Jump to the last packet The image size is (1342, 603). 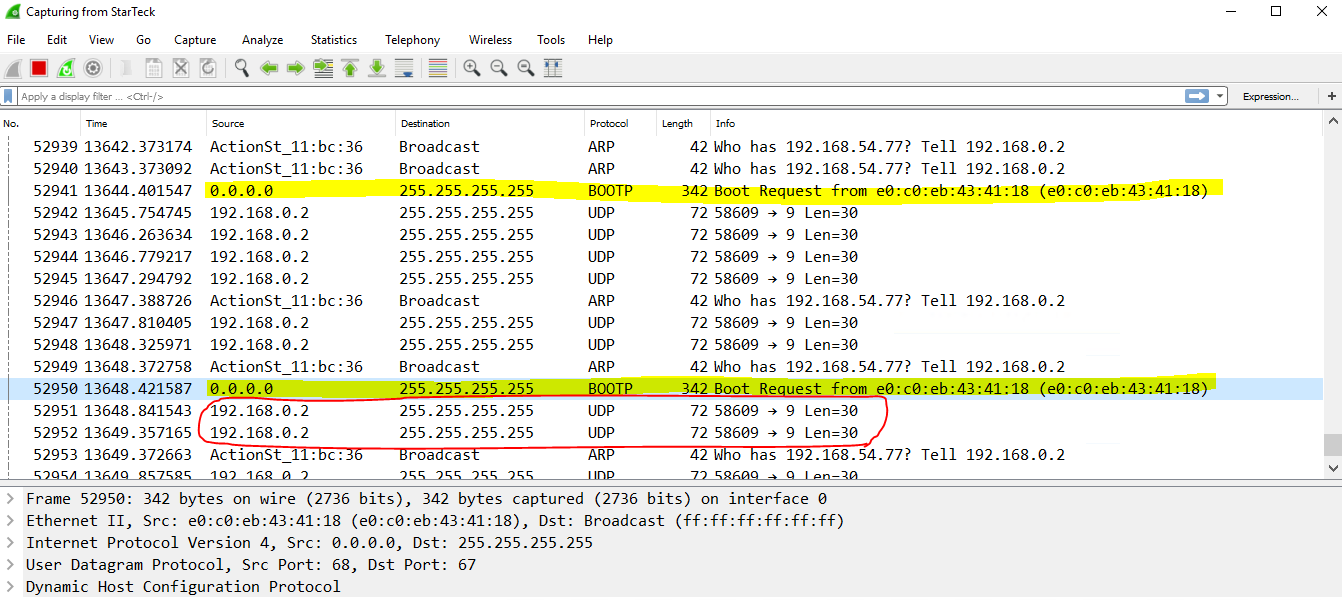(377, 68)
